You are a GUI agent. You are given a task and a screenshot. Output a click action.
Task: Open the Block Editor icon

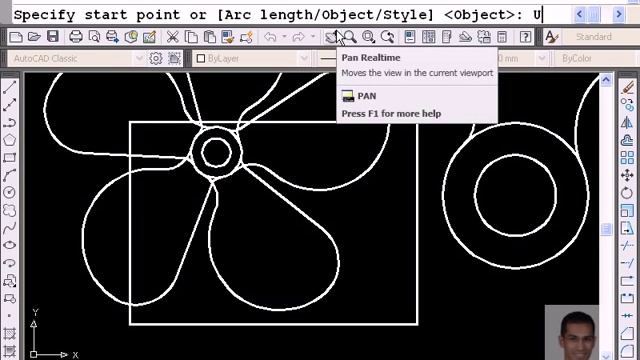coord(247,37)
